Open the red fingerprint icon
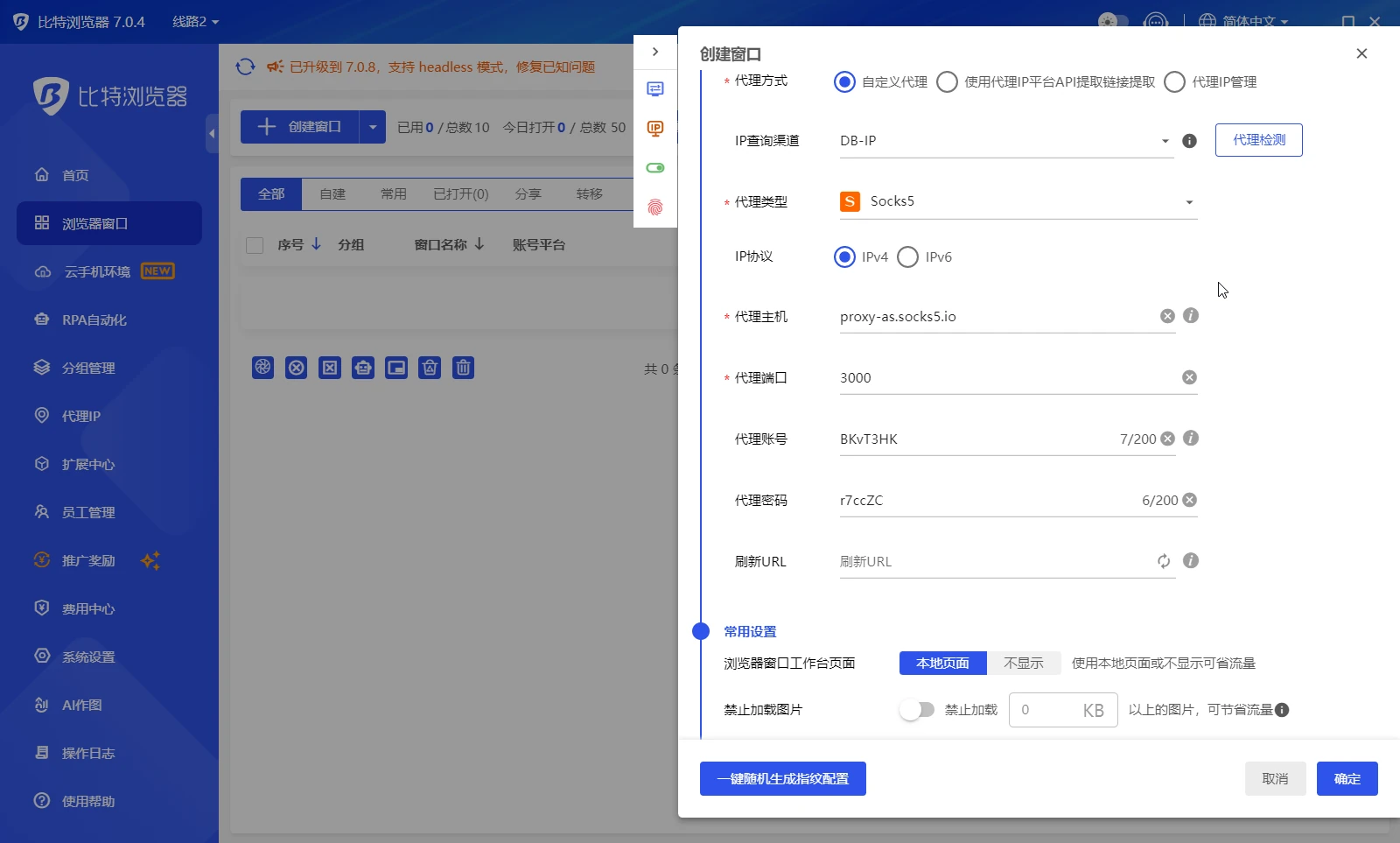Image resolution: width=1400 pixels, height=843 pixels. click(655, 207)
